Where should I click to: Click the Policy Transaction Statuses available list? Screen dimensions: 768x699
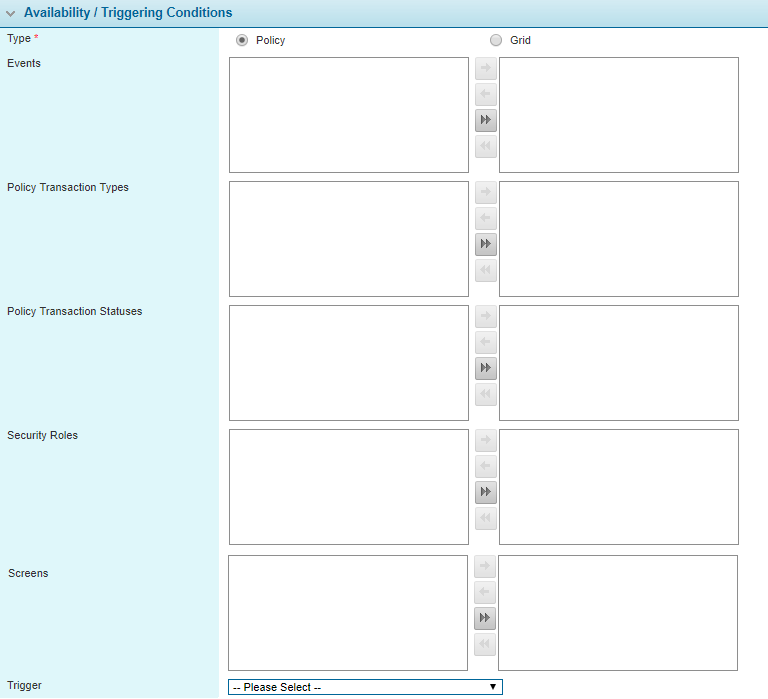pos(348,363)
